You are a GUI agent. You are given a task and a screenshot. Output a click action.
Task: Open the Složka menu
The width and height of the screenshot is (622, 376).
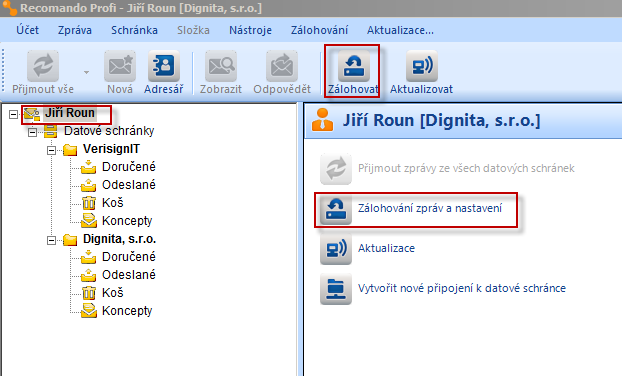pos(193,30)
